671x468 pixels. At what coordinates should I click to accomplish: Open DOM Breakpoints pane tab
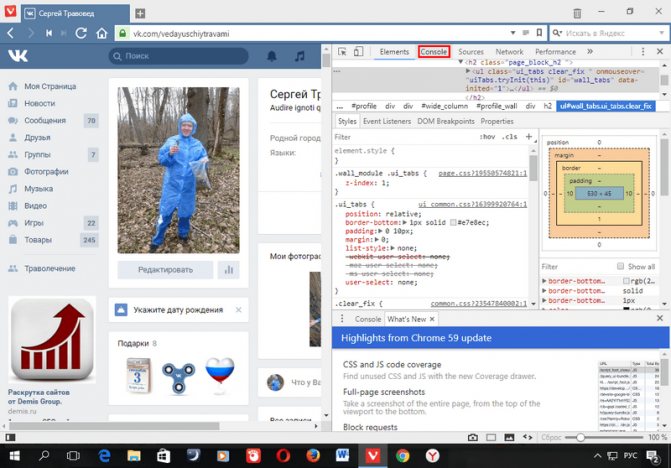point(446,121)
